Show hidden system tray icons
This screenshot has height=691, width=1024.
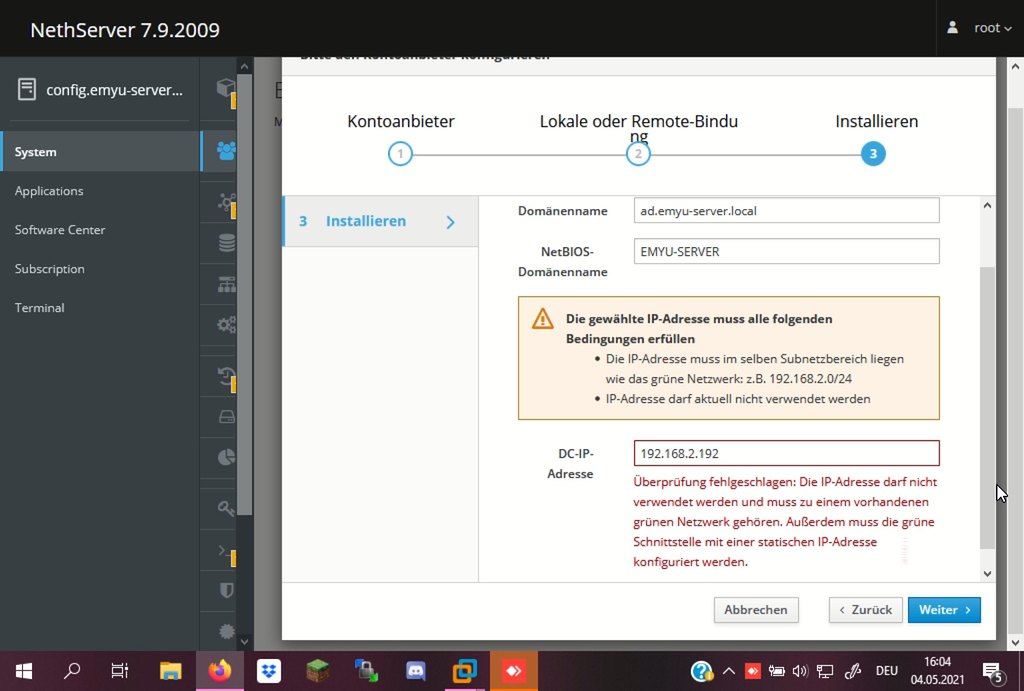coord(729,671)
